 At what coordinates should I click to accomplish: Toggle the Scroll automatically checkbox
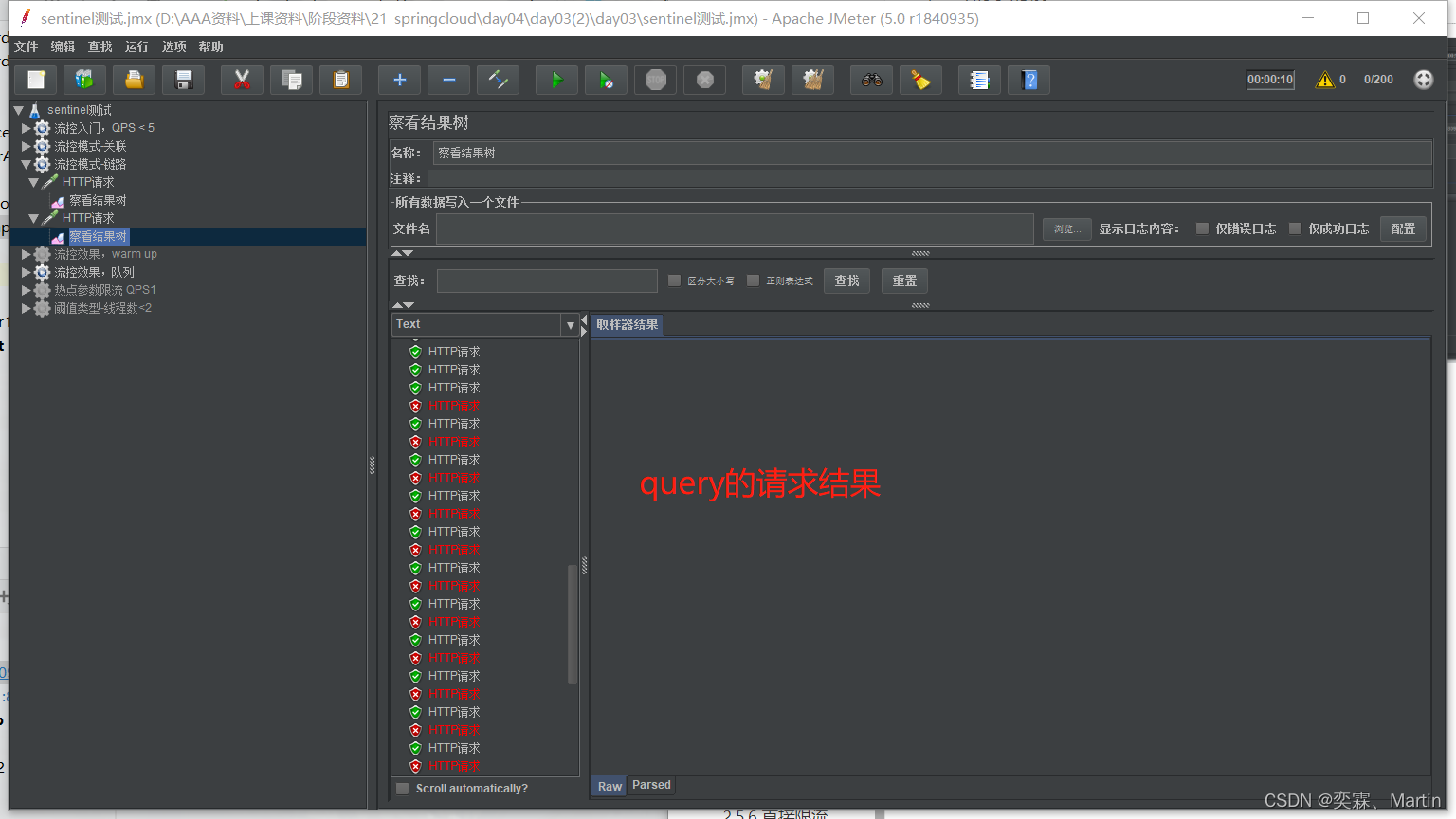403,789
